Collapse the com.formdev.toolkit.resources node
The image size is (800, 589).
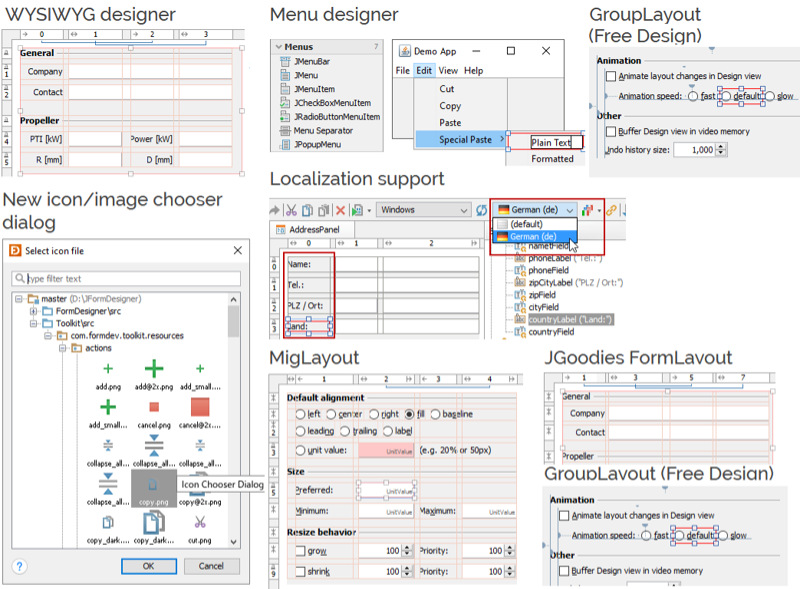point(47,335)
